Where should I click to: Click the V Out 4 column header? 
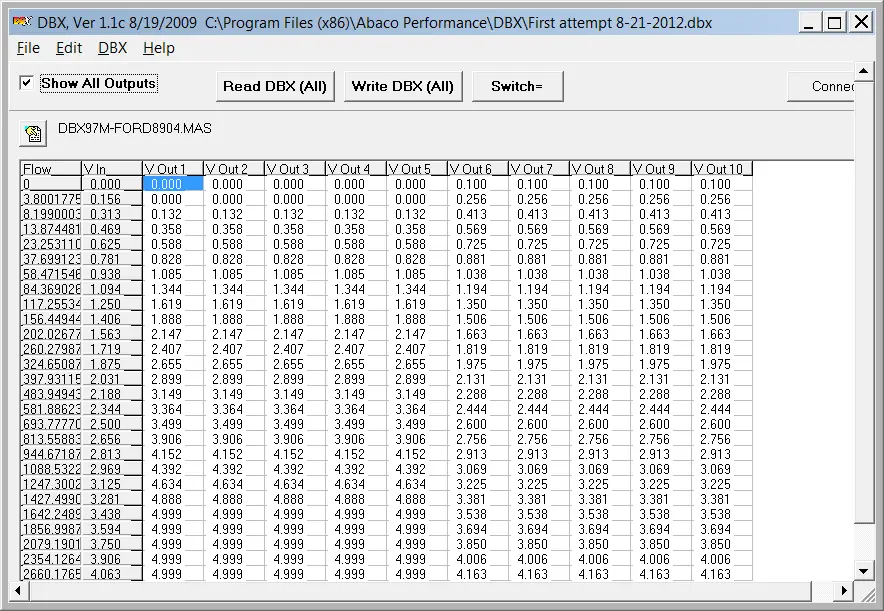pyautogui.click(x=355, y=169)
